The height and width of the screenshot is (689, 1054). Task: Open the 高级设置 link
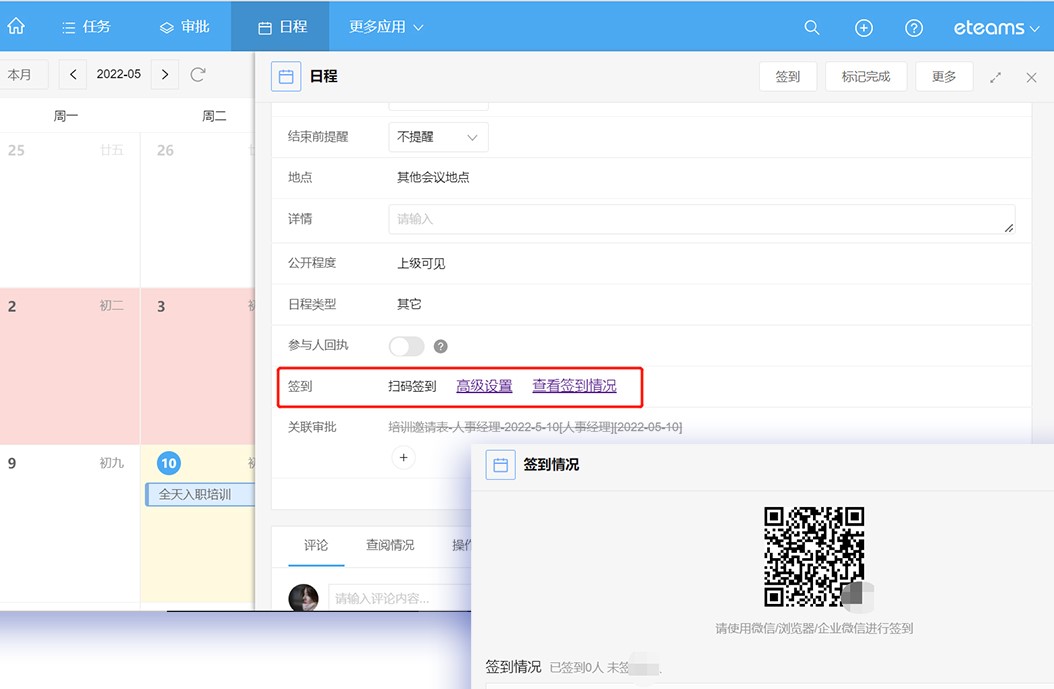pyautogui.click(x=484, y=387)
